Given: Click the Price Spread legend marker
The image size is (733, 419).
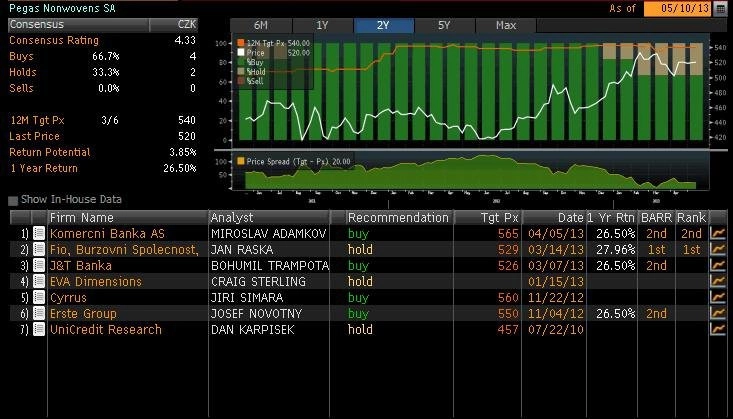Looking at the screenshot, I should coord(240,161).
